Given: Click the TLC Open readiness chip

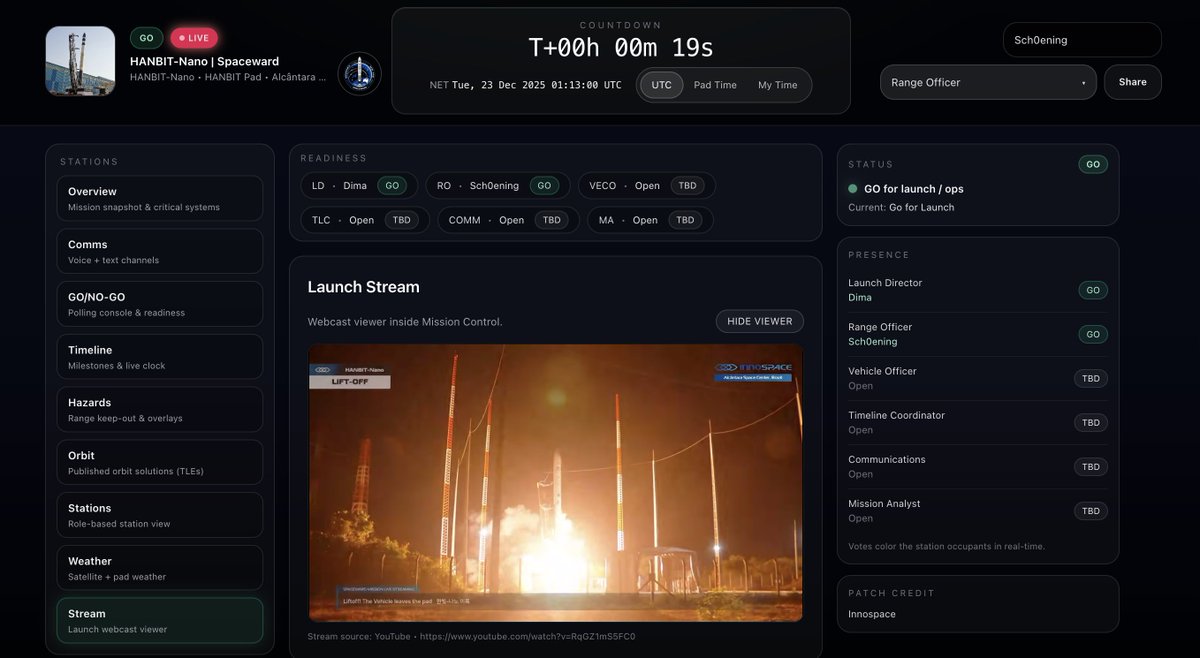Looking at the screenshot, I should 364,220.
